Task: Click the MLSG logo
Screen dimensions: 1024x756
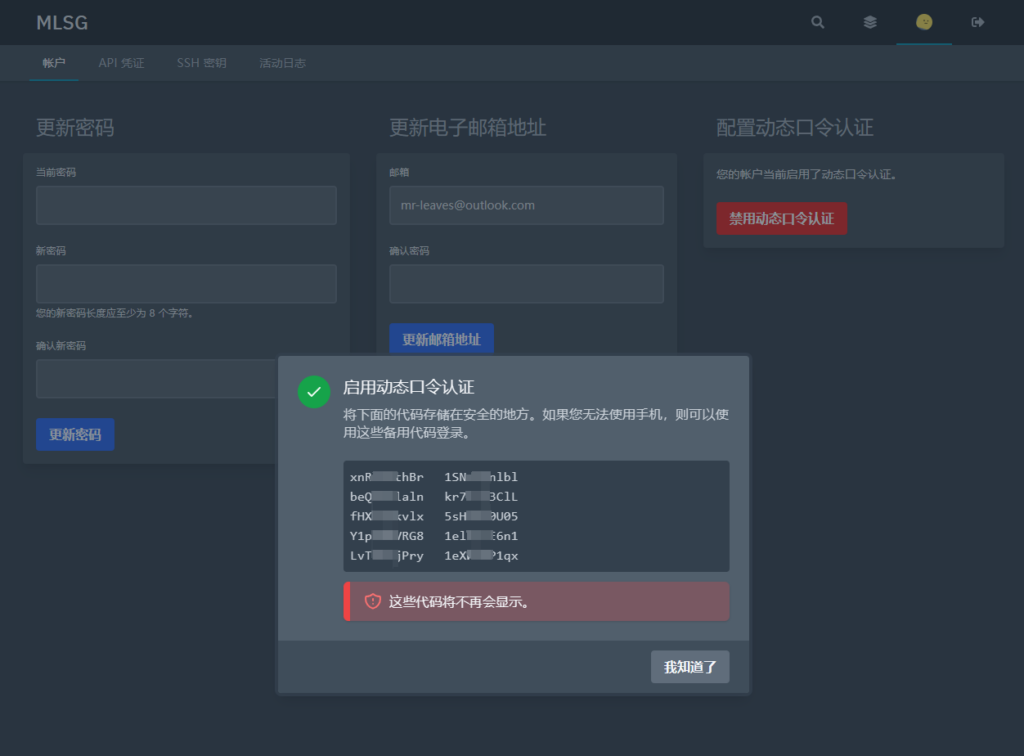Action: click(x=61, y=21)
